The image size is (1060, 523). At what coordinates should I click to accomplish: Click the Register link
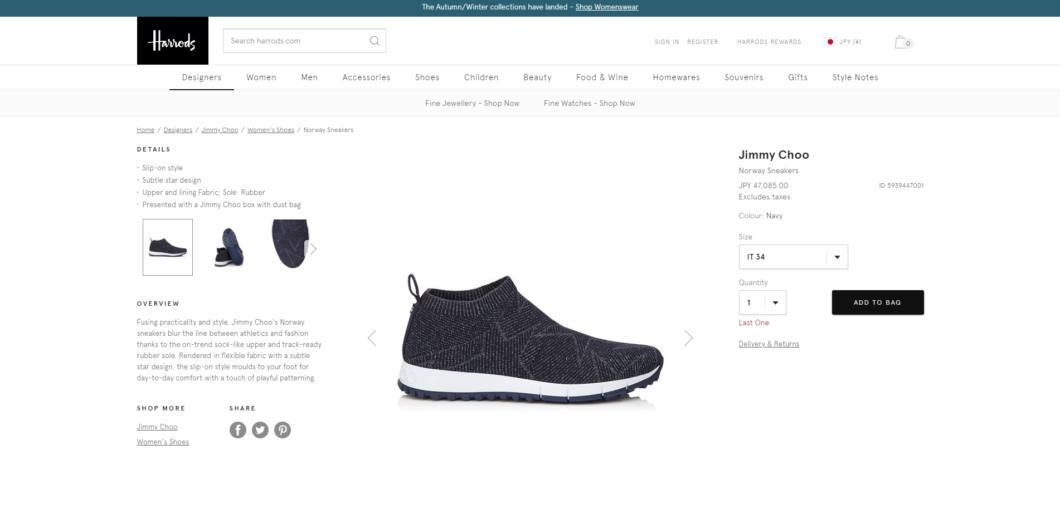pos(703,42)
